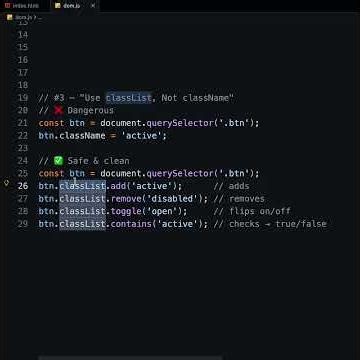Screen dimensions: 360x360
Task: Select the dom.js editor tab
Action: pos(74,6)
